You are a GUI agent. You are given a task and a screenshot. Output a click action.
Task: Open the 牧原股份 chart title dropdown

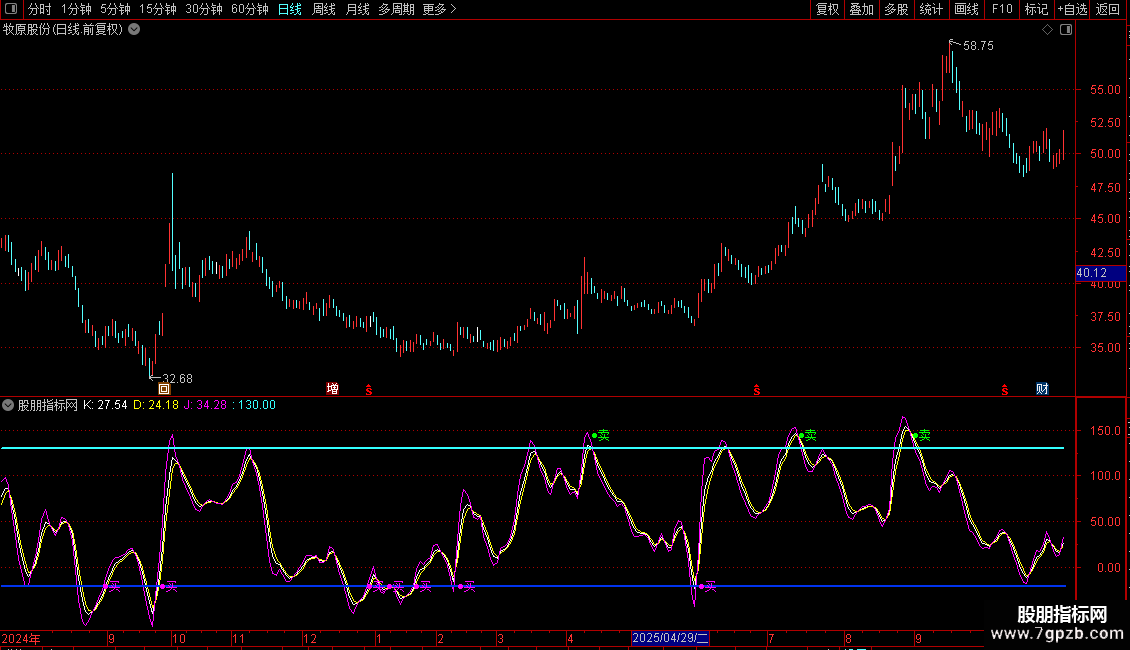pyautogui.click(x=134, y=30)
